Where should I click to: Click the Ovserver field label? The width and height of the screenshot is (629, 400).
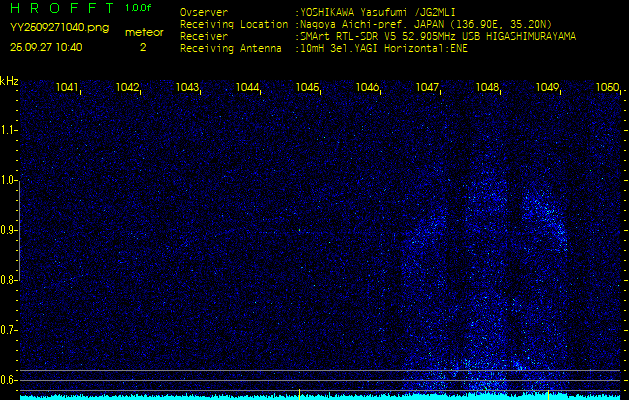(204, 12)
